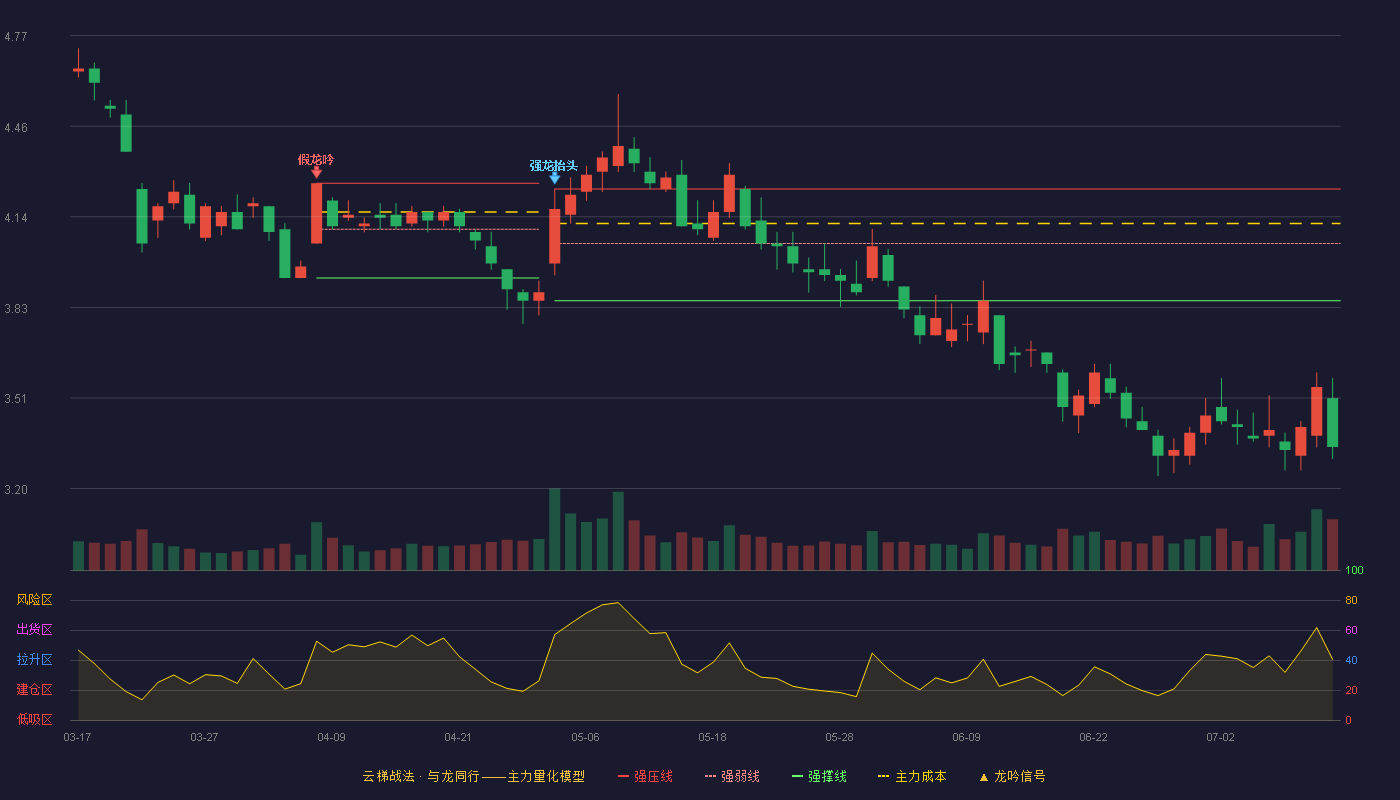Toggle the 龙吟信号 legend item

pyautogui.click(x=1012, y=776)
